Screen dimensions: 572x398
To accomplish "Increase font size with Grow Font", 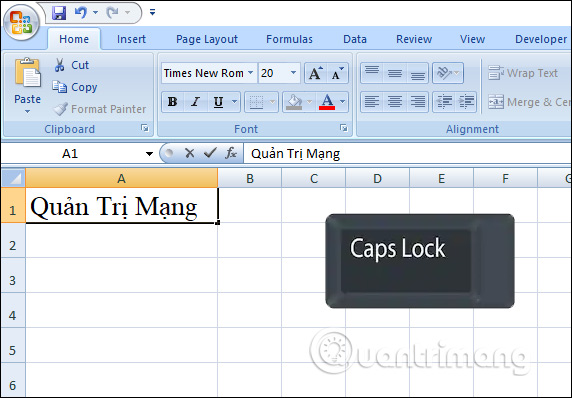I will [316, 73].
